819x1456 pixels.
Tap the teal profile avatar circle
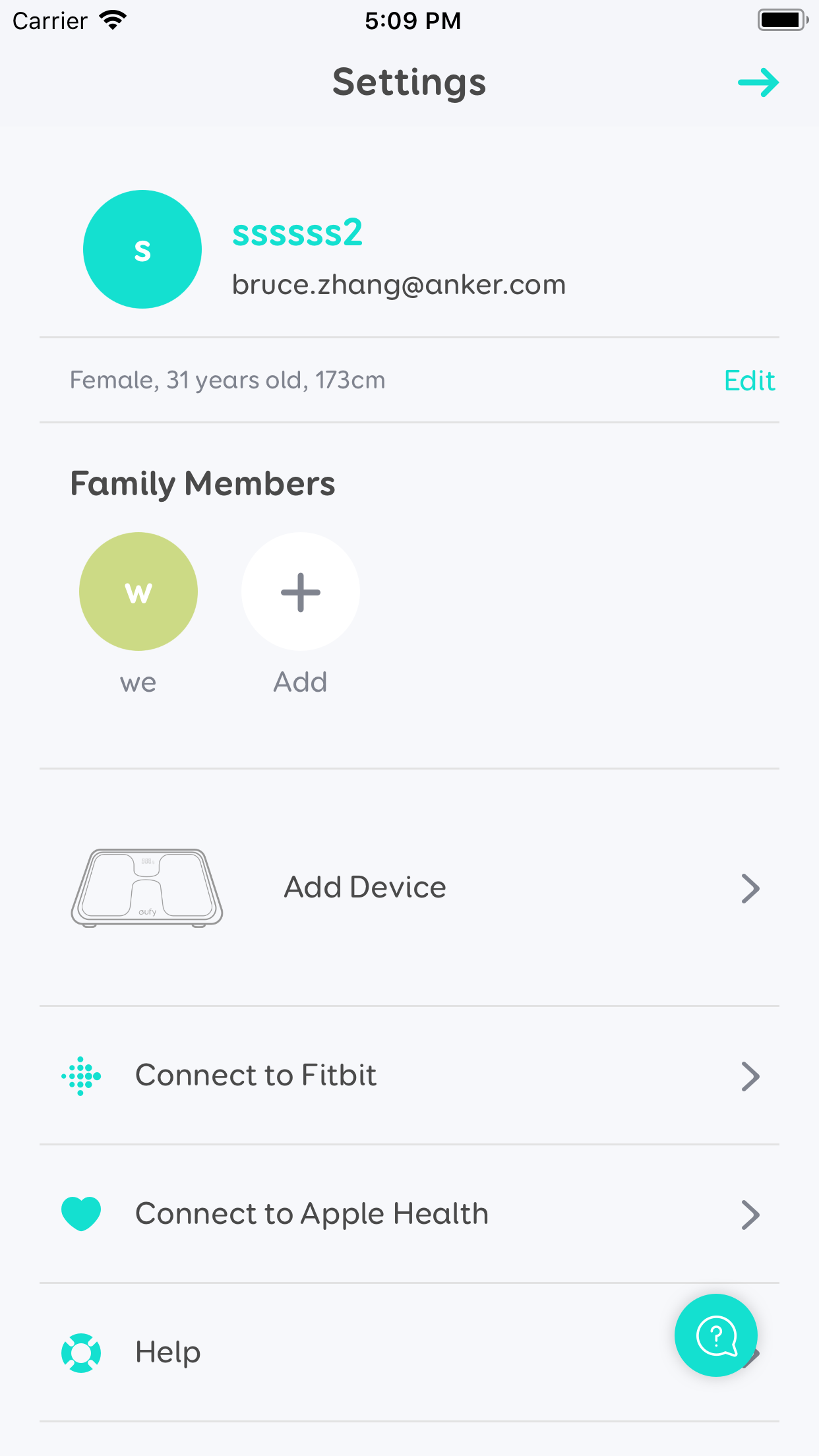click(142, 249)
